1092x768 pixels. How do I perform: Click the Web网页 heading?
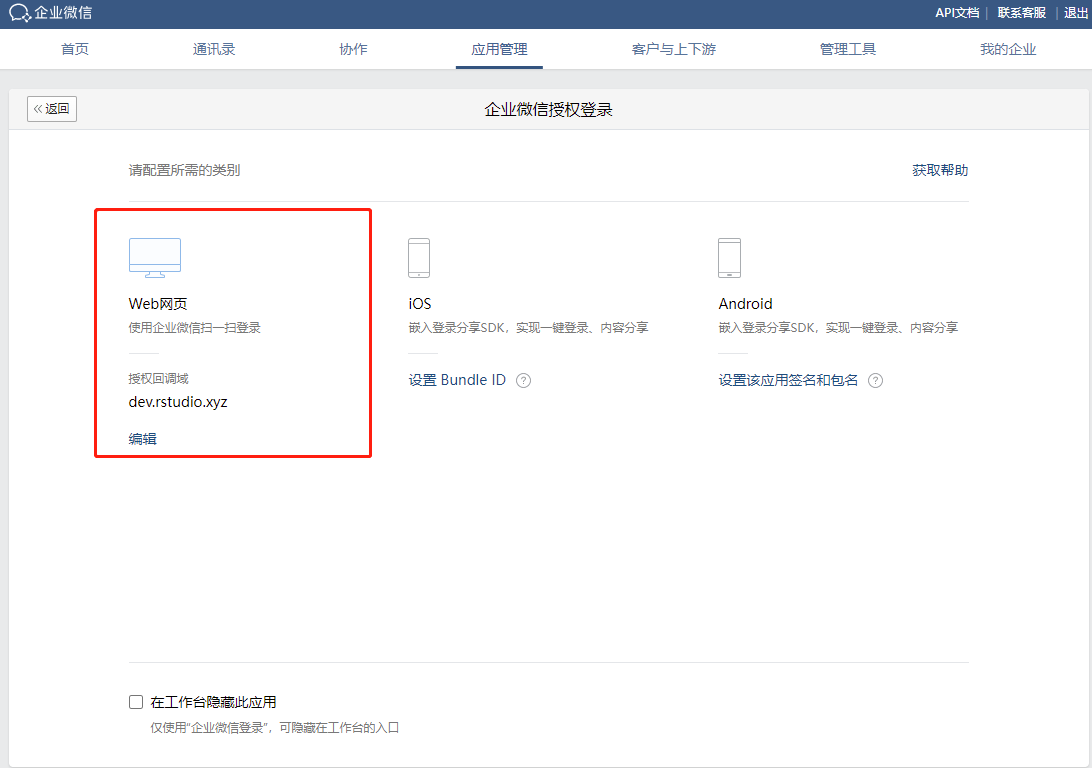(x=158, y=304)
